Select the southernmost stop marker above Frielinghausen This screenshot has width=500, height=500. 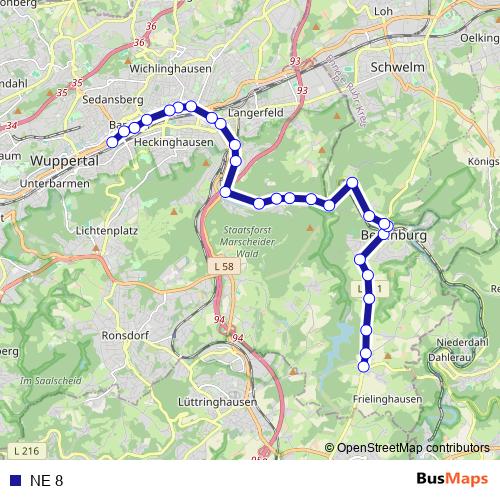tap(364, 367)
